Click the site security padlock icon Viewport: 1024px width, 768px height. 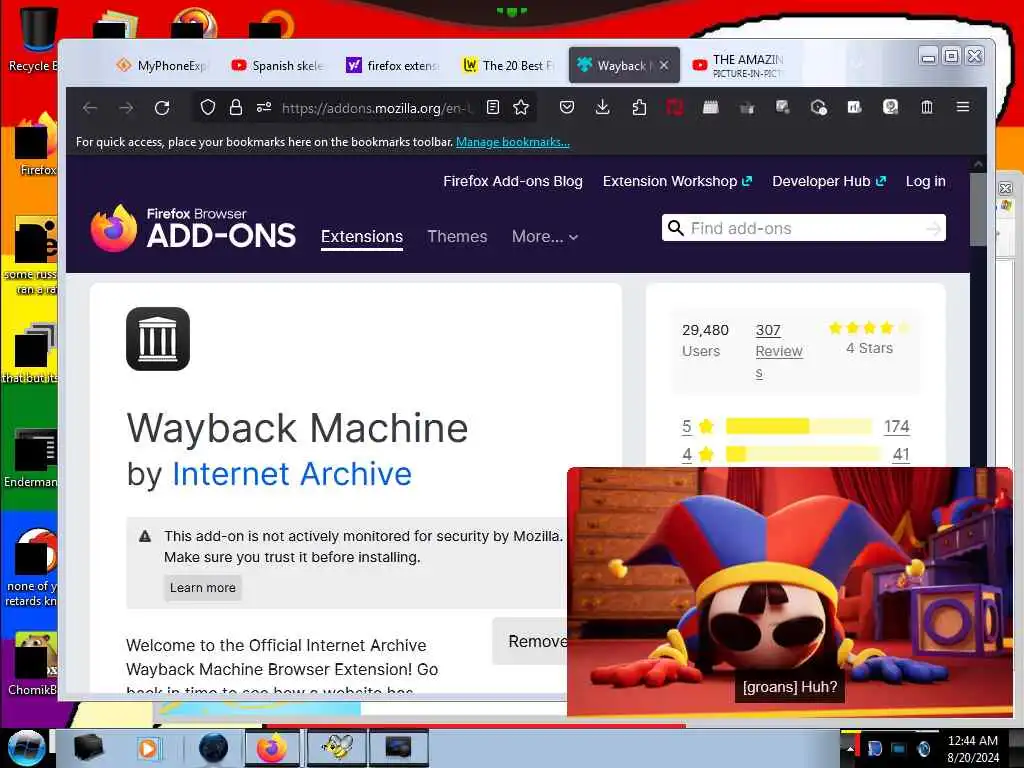click(236, 107)
